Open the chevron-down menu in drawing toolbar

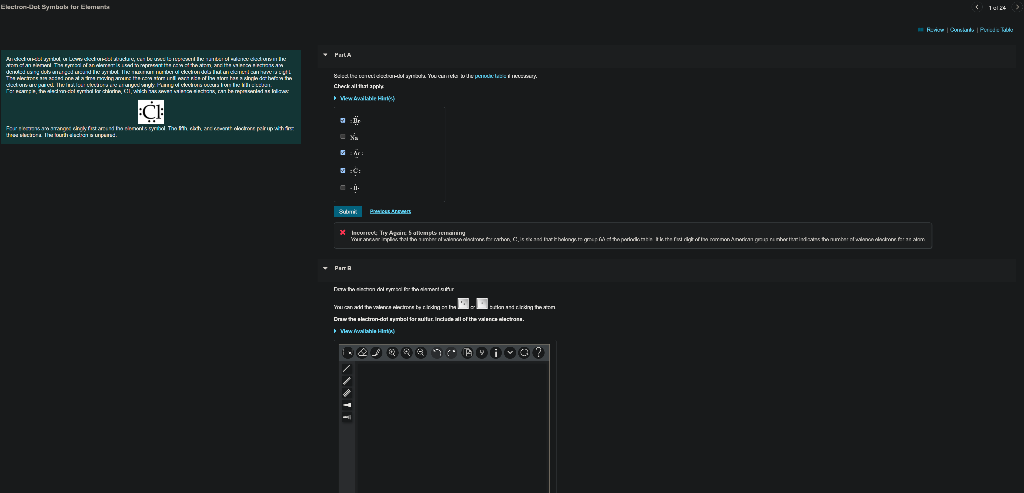click(x=510, y=353)
